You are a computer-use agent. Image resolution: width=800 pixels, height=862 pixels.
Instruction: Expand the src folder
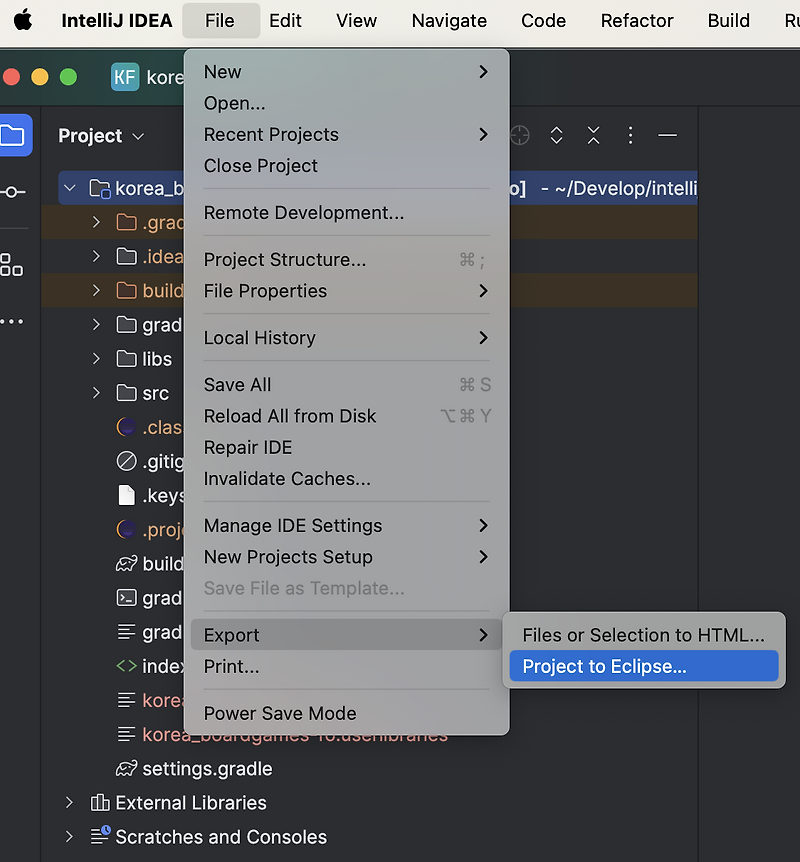pyautogui.click(x=94, y=393)
